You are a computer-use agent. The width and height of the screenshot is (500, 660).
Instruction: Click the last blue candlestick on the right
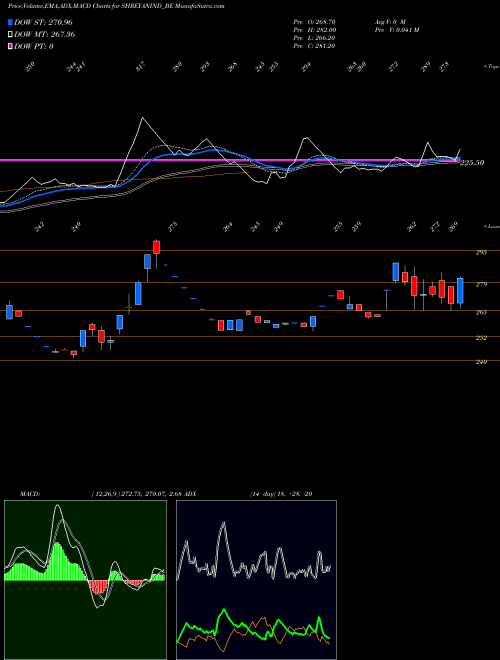(x=460, y=290)
